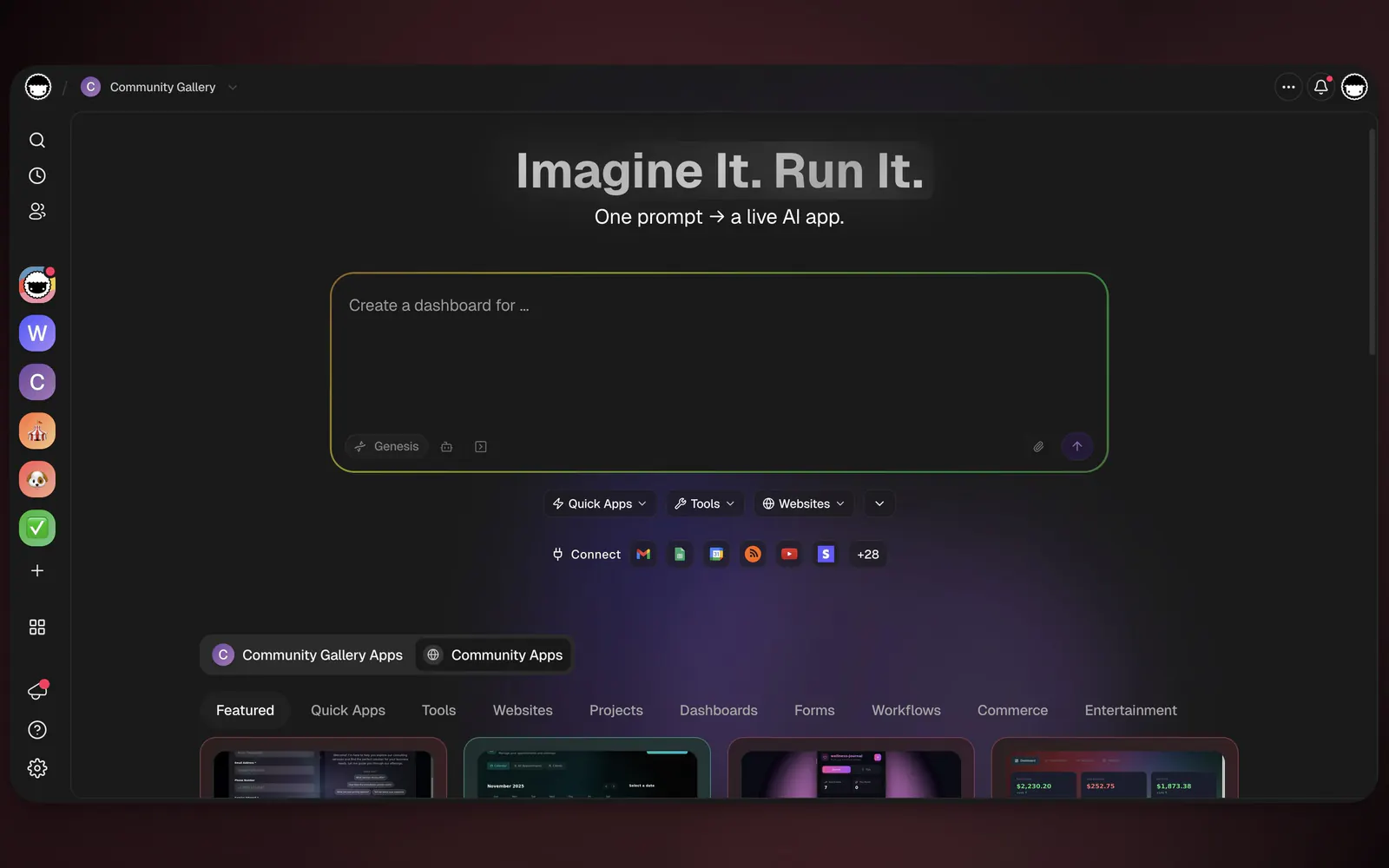Open the notifications bell

(1321, 87)
